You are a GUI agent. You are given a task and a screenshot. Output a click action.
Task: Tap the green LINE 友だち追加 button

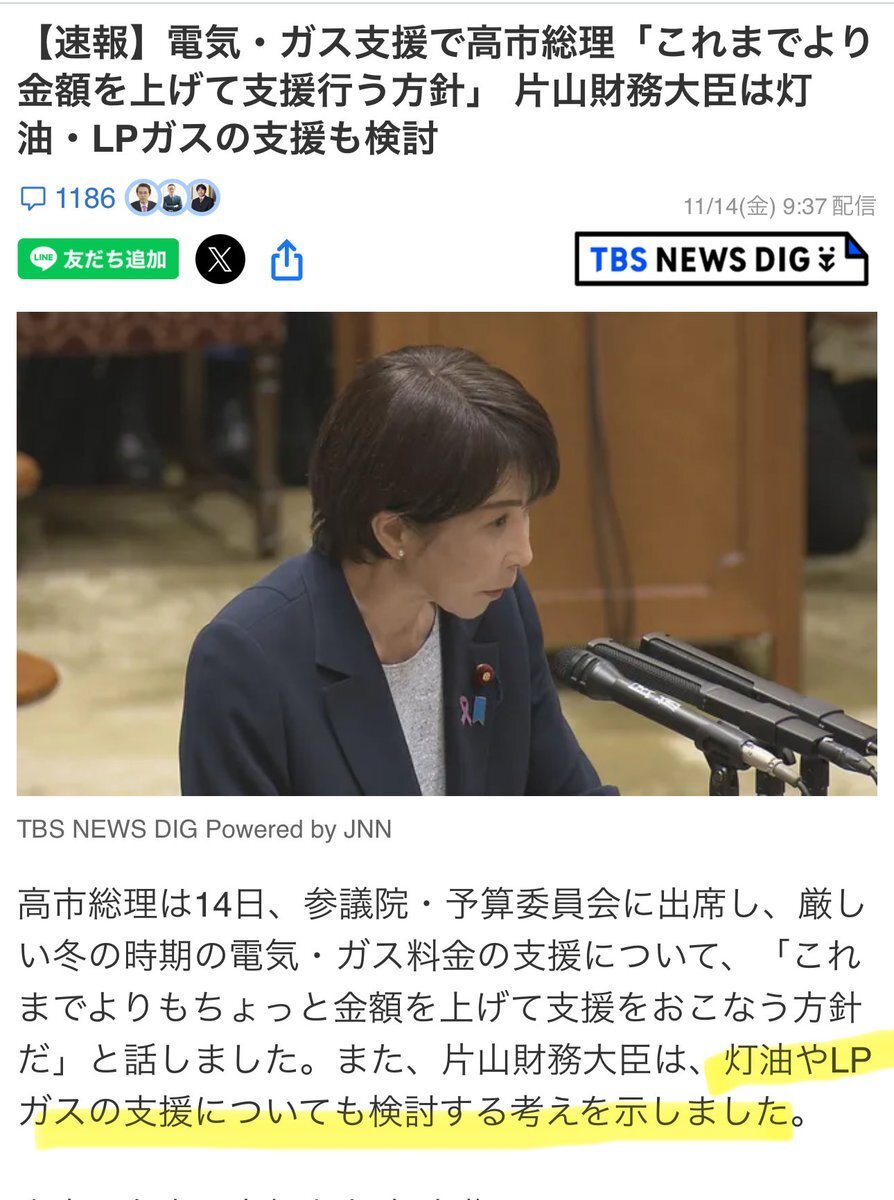tap(98, 259)
